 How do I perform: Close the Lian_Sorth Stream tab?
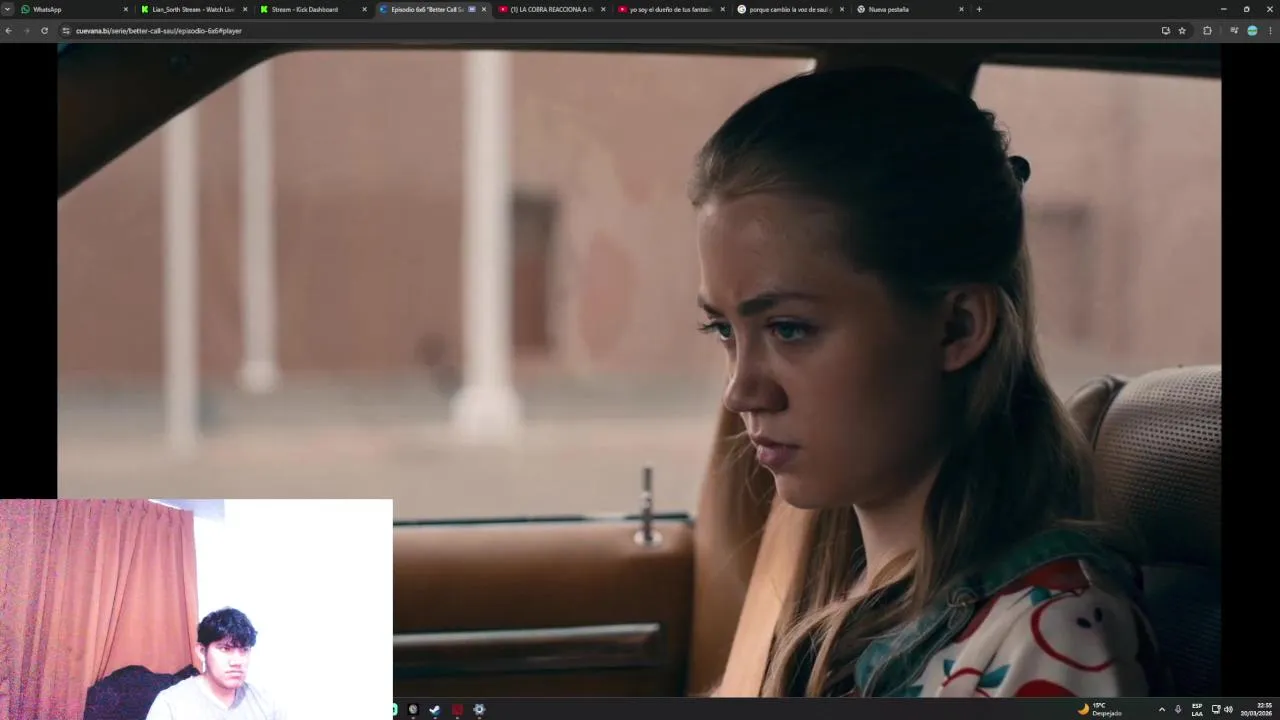(x=245, y=9)
